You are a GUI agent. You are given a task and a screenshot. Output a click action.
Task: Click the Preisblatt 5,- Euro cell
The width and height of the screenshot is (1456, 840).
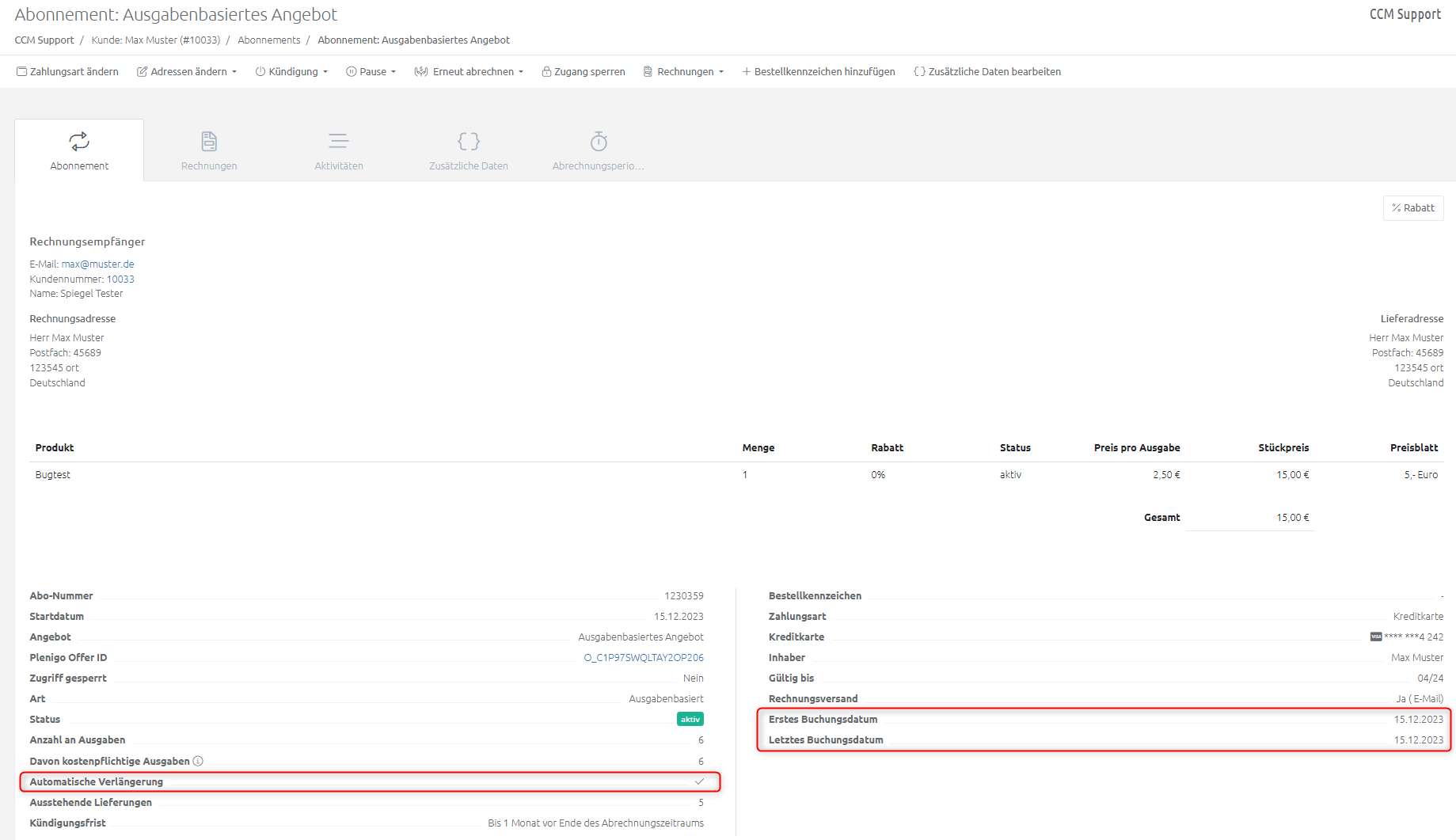point(1421,474)
